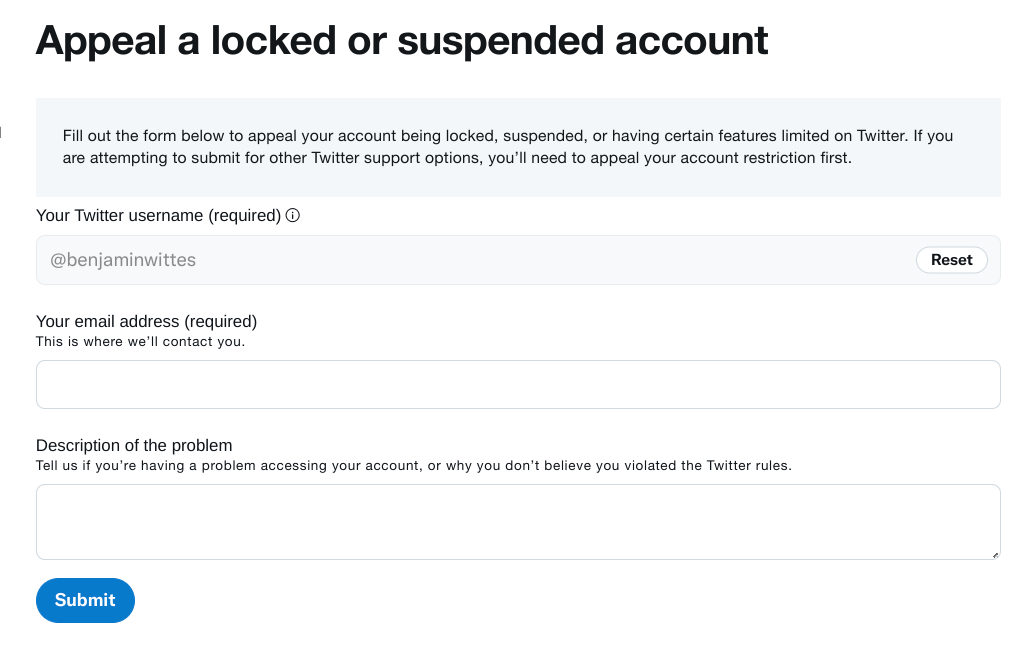Click the 'Appeal a locked or suspended account' heading
This screenshot has height=658, width=1034.
click(402, 40)
